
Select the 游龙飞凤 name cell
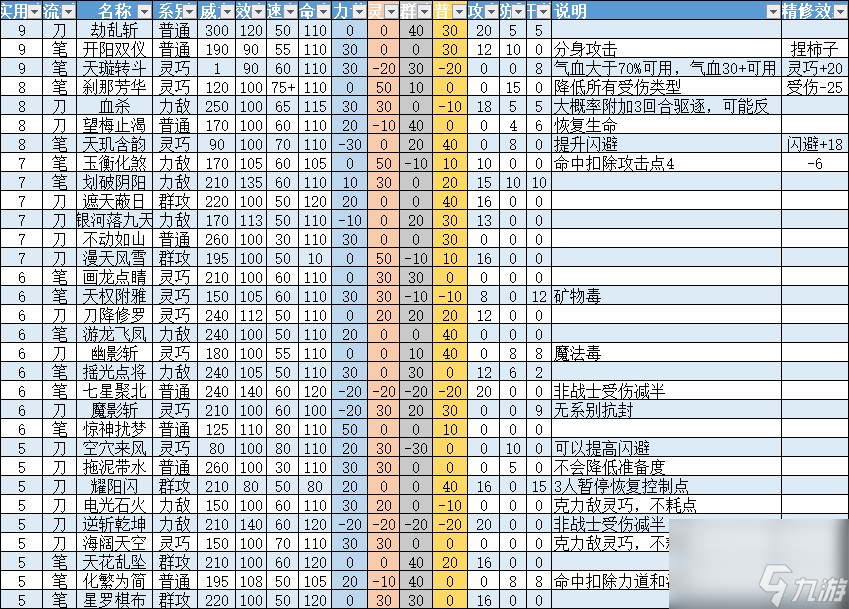pyautogui.click(x=114, y=334)
